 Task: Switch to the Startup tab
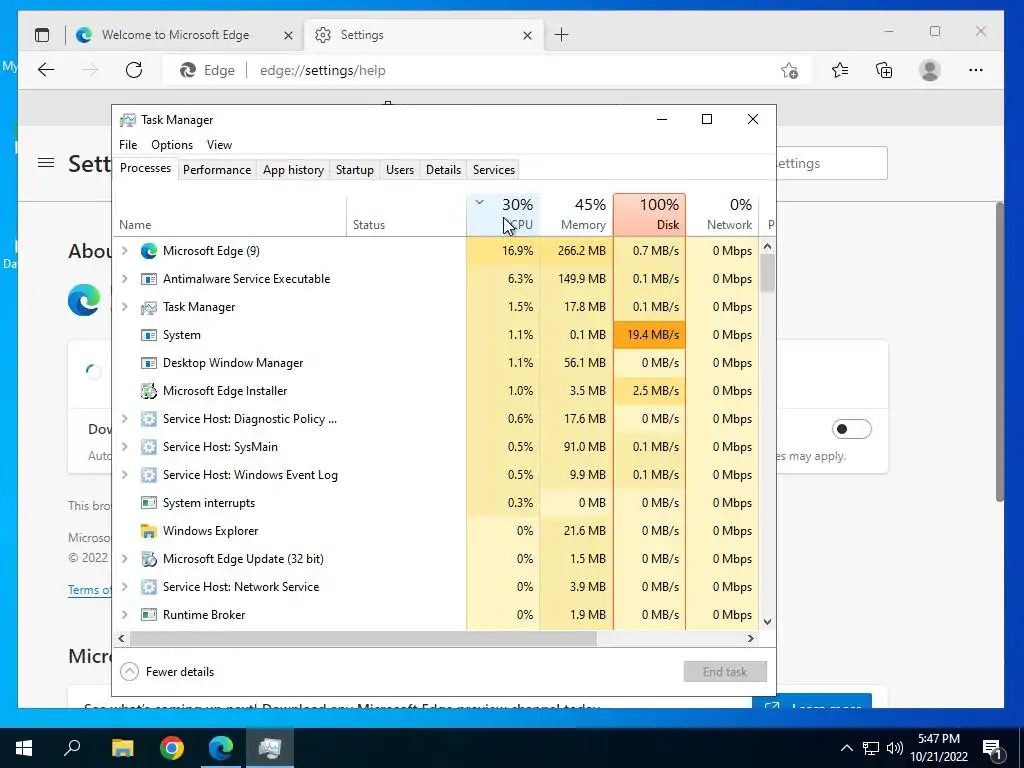coord(355,170)
